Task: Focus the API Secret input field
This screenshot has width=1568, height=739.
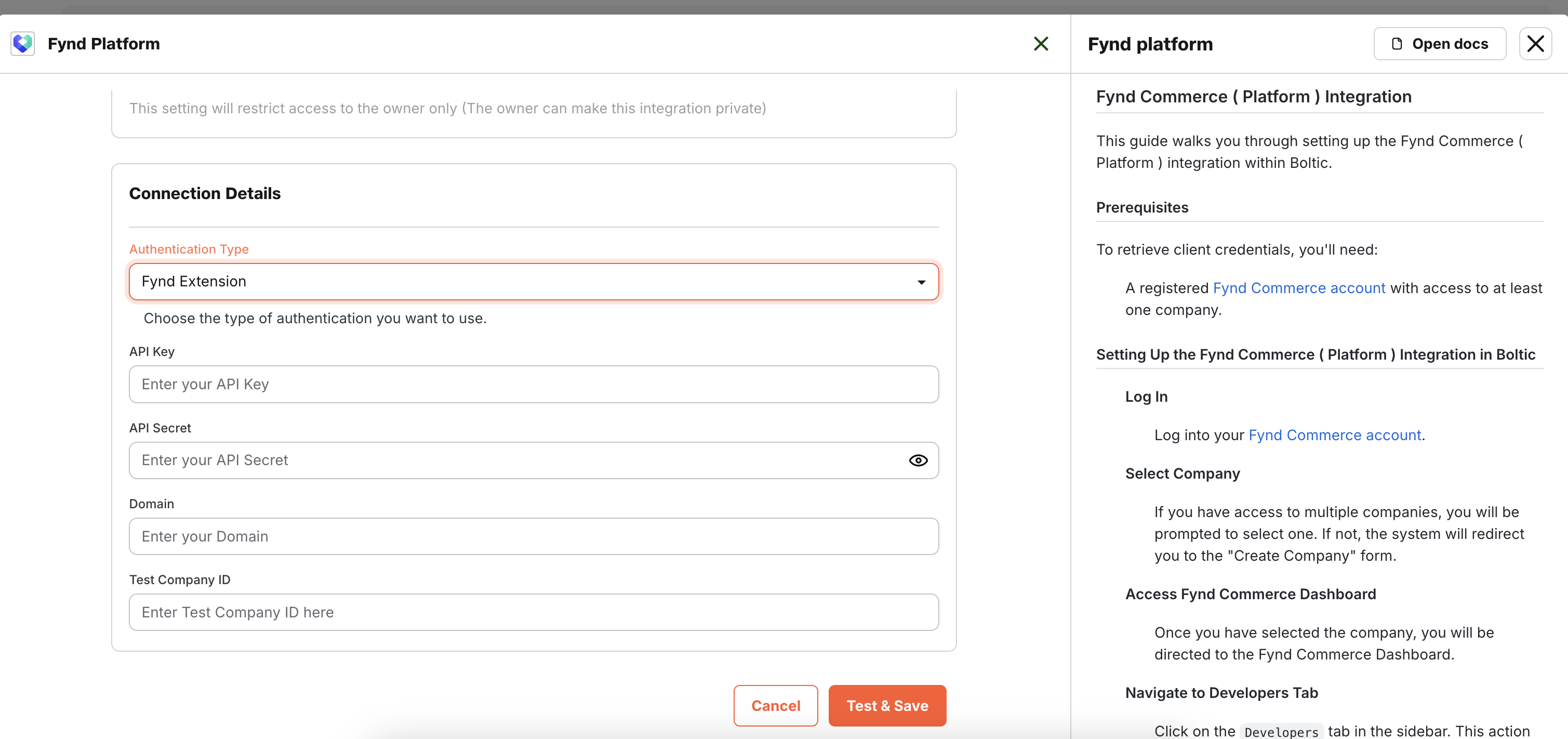Action: pyautogui.click(x=533, y=460)
